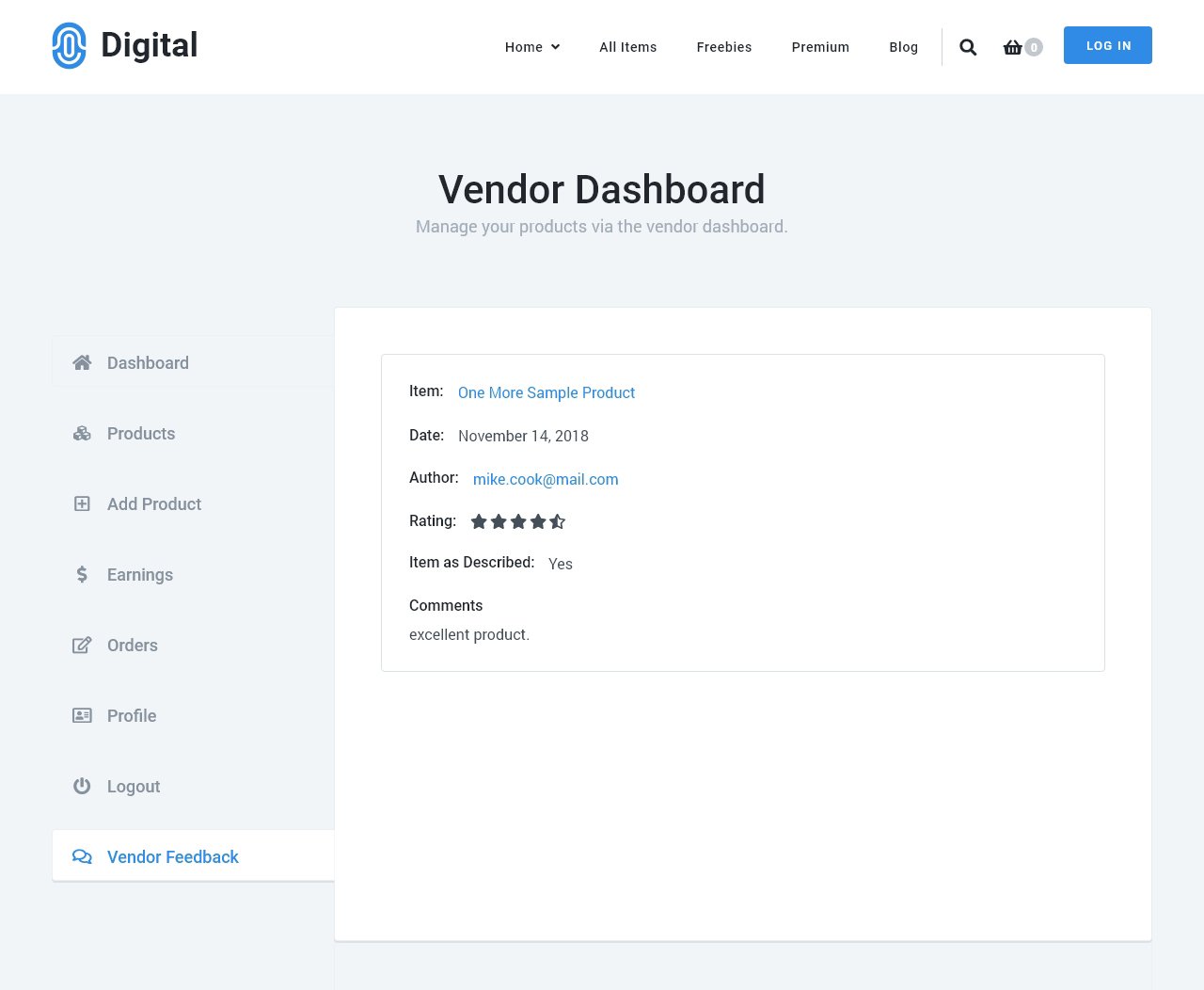
Task: Click the Profile ID card icon
Action: (82, 716)
